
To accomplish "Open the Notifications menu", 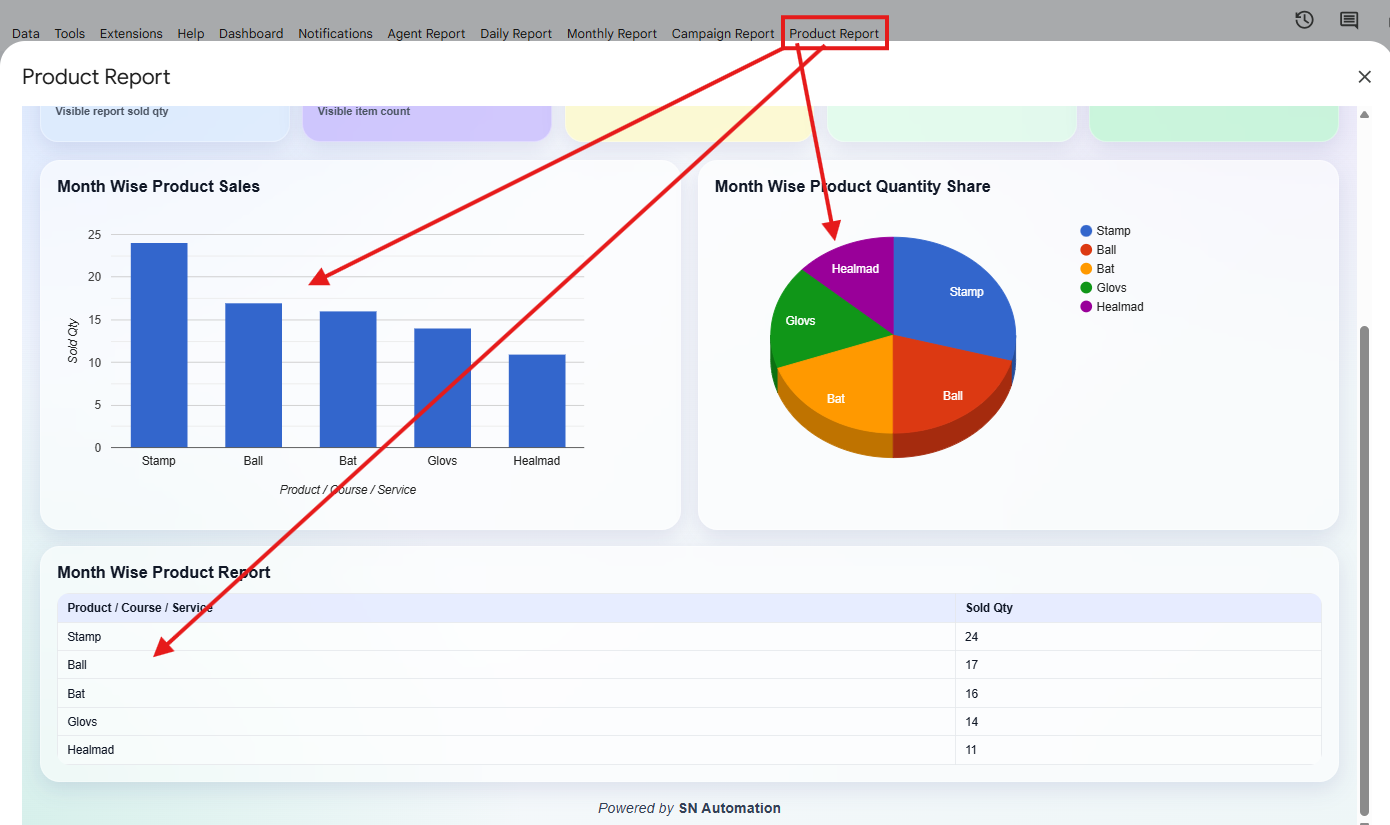I will point(335,33).
